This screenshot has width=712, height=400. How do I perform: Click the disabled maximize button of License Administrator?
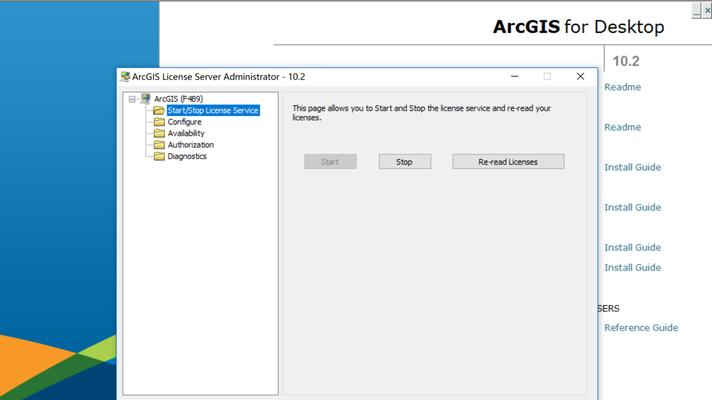547,76
